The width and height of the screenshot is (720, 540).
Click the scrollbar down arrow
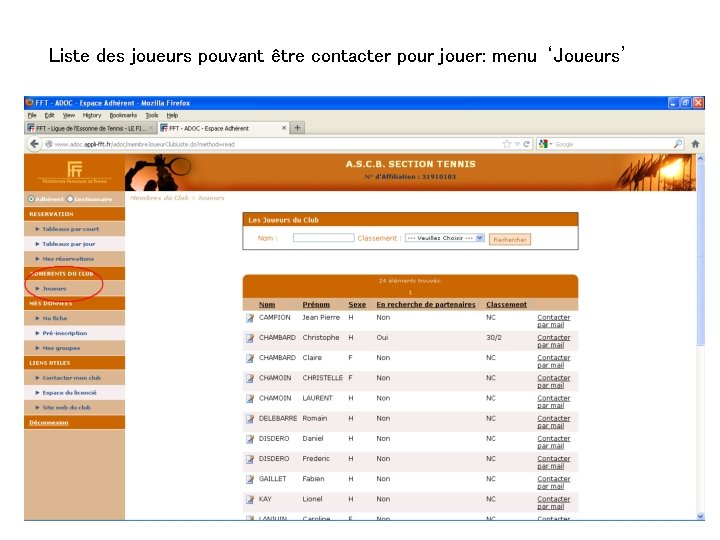tap(700, 517)
